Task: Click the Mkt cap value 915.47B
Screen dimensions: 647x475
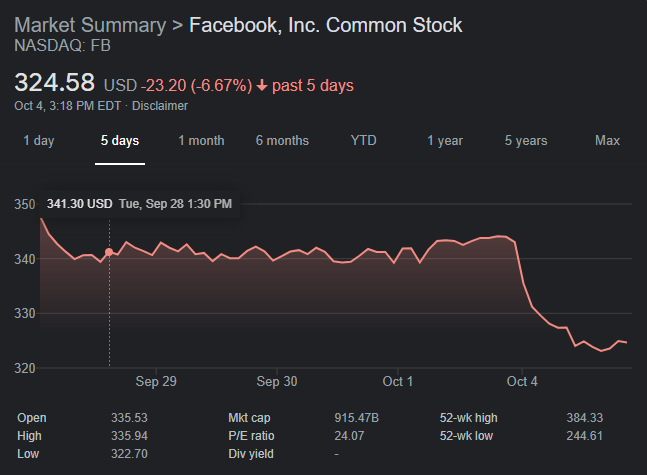Action: click(355, 417)
